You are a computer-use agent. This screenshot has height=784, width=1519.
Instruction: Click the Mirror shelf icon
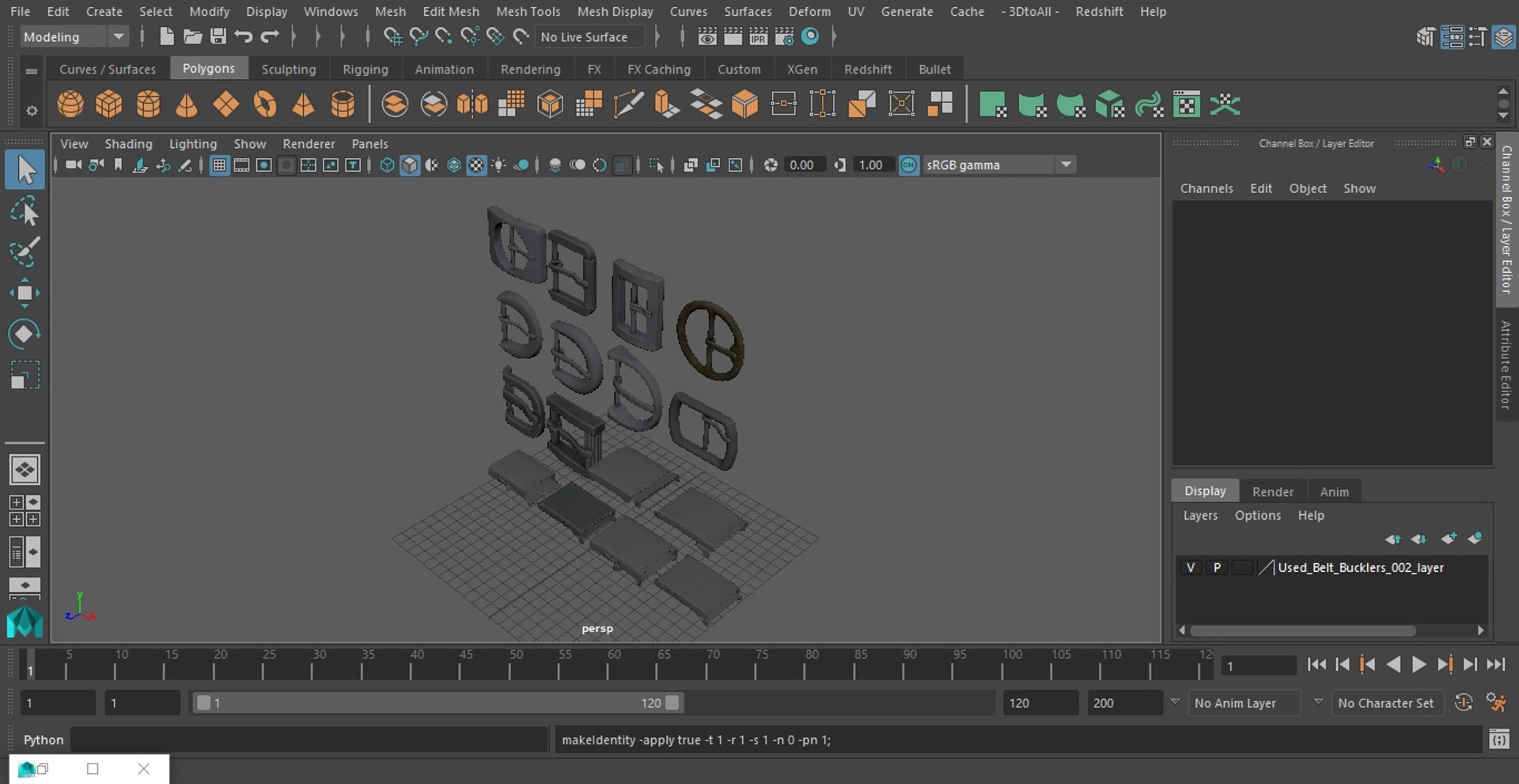pos(472,104)
